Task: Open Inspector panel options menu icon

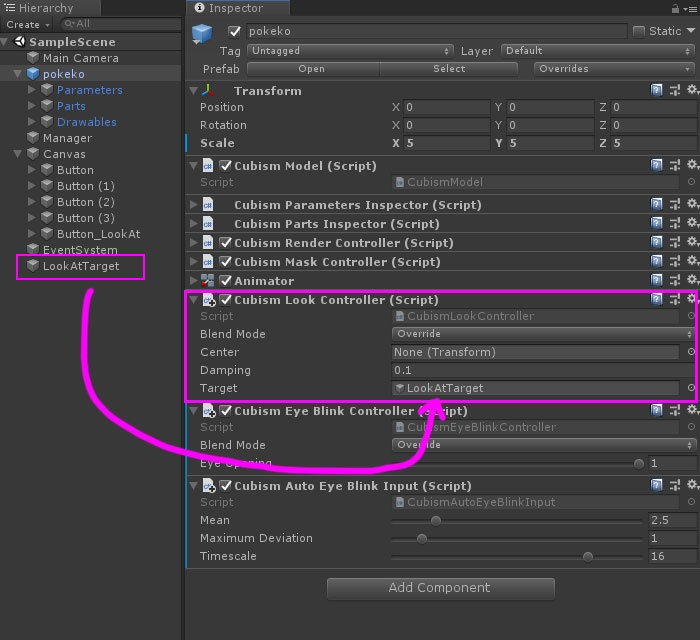Action: point(691,8)
